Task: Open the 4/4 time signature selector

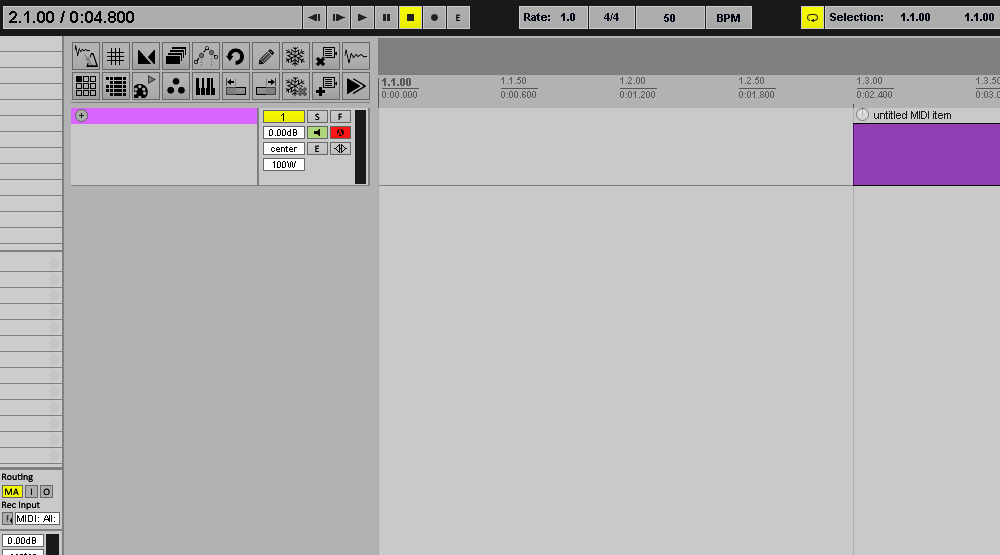Action: pyautogui.click(x=611, y=18)
